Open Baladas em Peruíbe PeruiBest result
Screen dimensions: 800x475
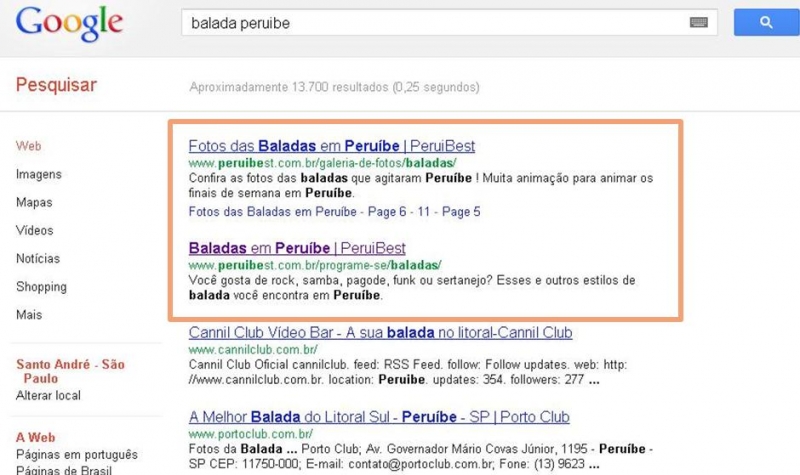pos(297,248)
